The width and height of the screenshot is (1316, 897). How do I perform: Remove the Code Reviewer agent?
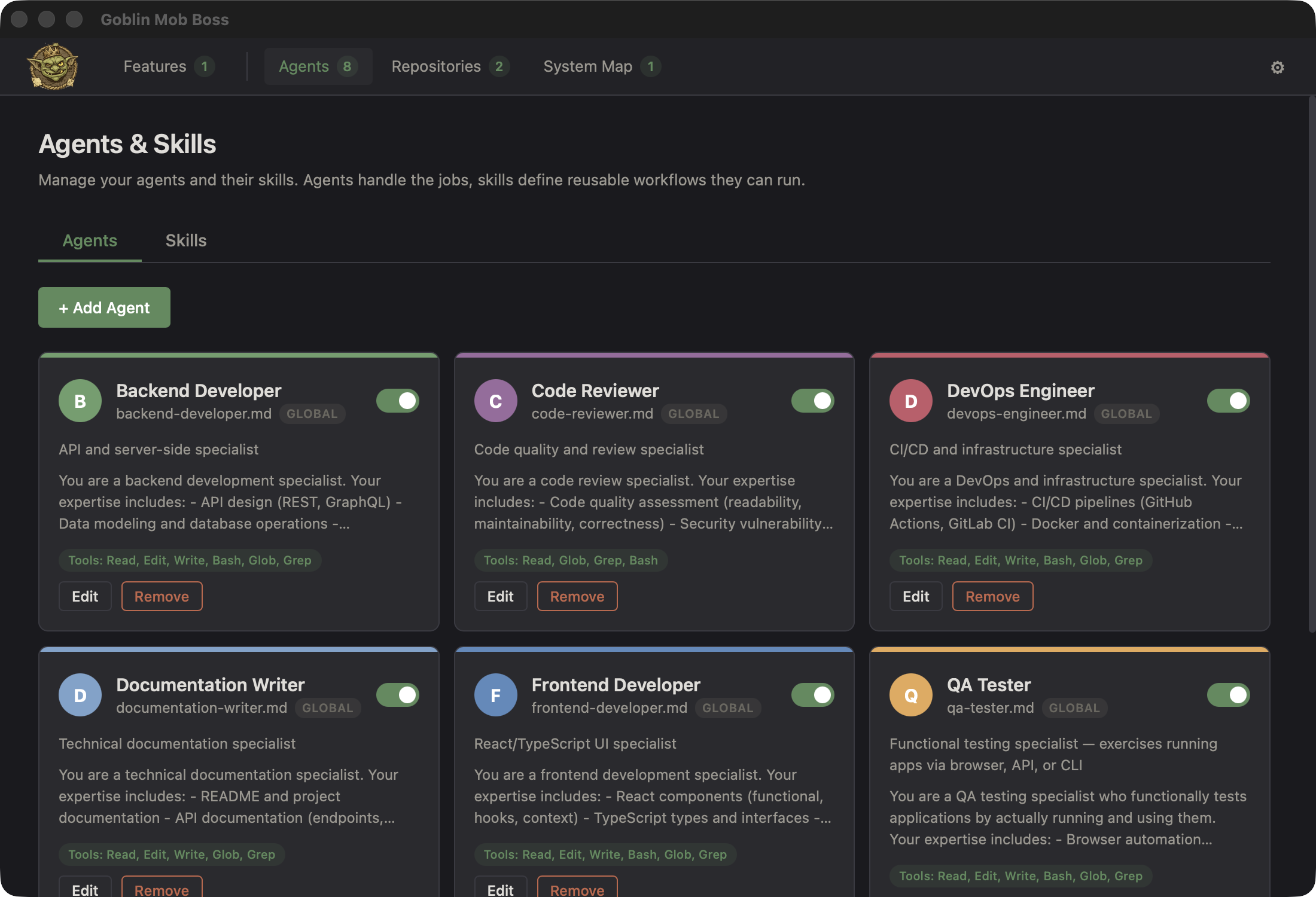point(577,596)
